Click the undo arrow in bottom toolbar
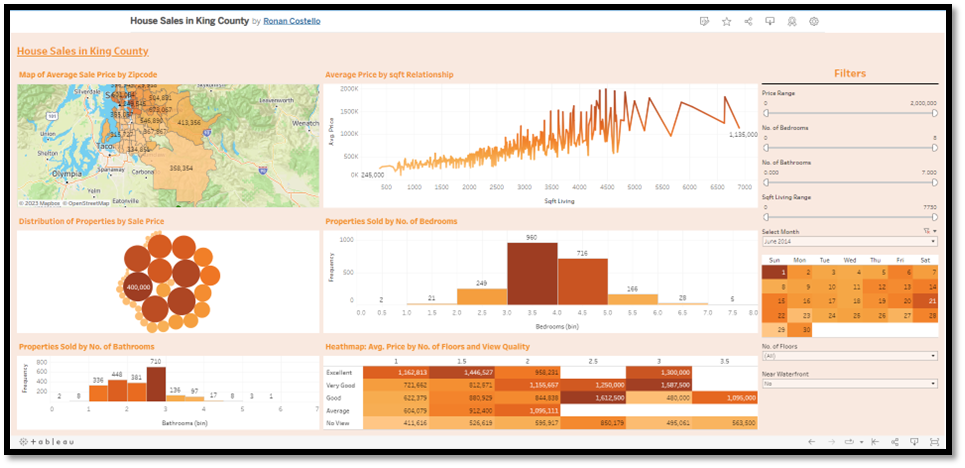Viewport: 965px width, 468px height. [812, 441]
